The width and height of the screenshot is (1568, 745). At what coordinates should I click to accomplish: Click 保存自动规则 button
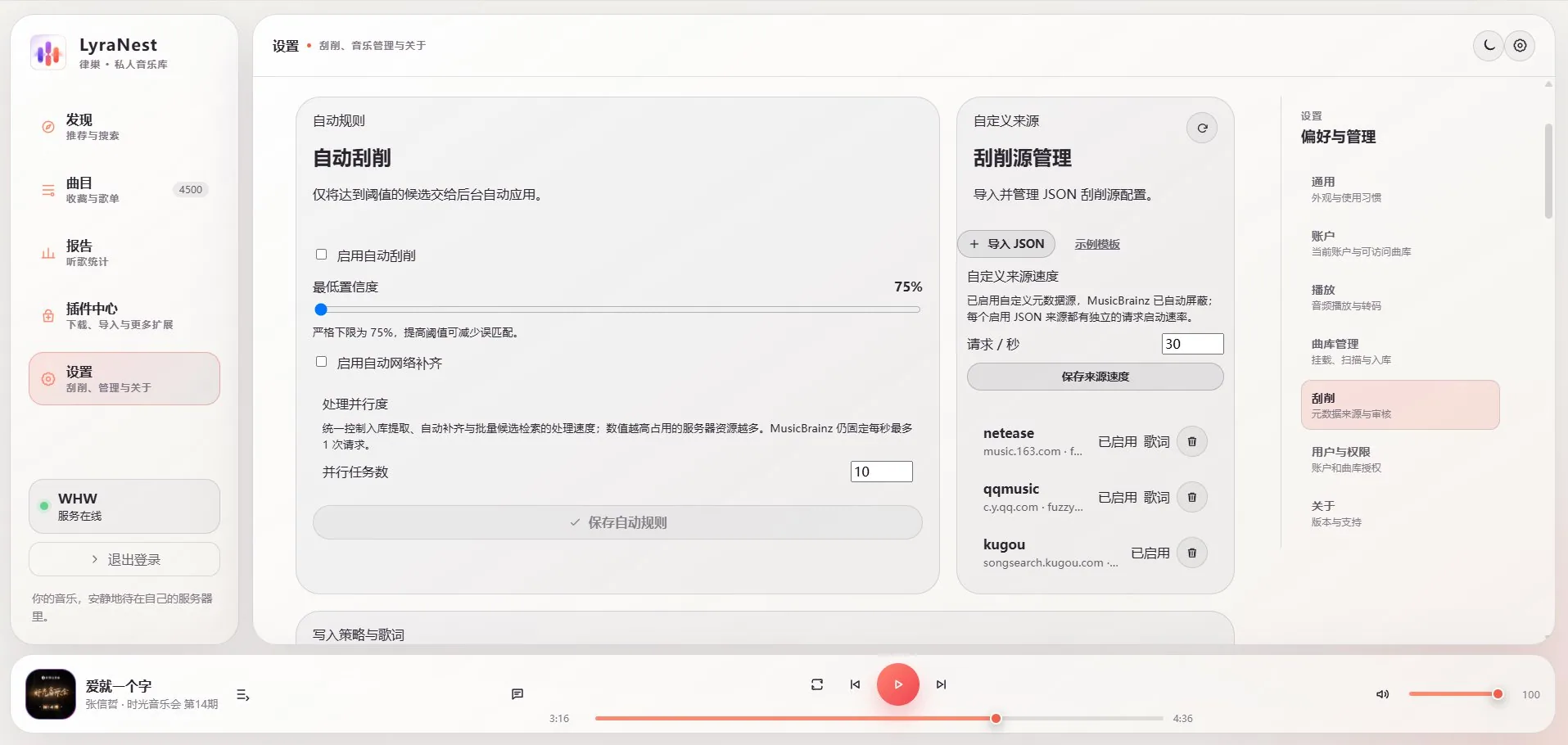pos(617,522)
